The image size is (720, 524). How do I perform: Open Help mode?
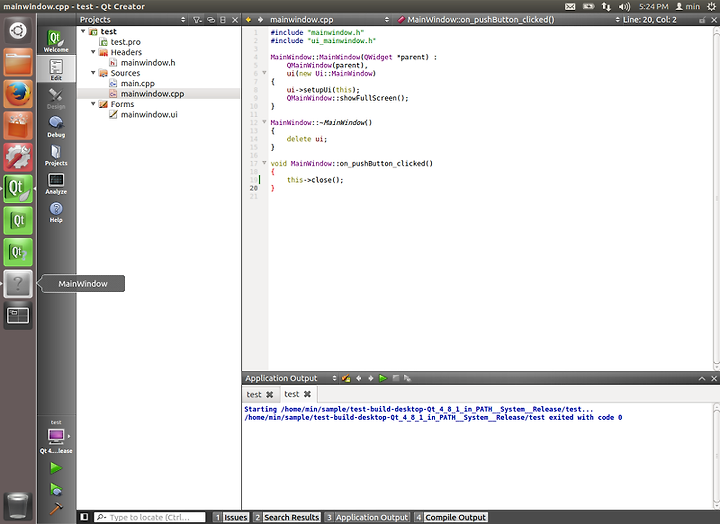click(56, 212)
